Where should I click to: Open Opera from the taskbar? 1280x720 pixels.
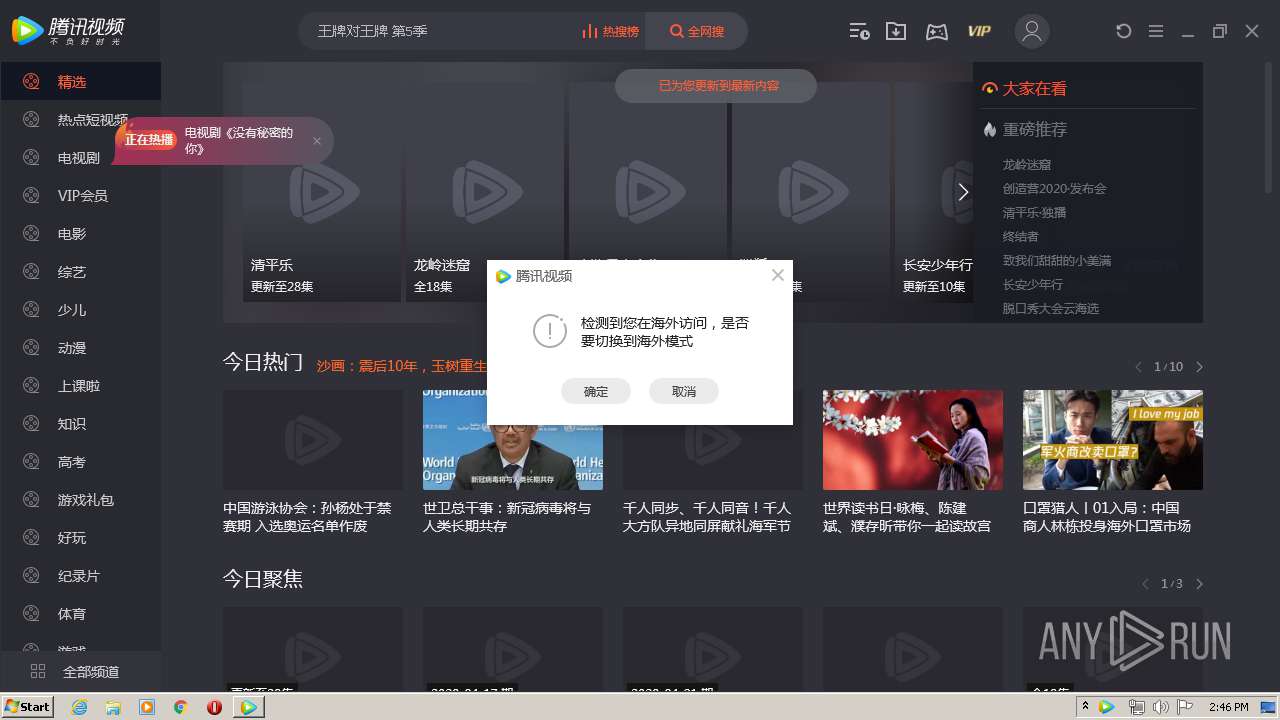[x=214, y=707]
